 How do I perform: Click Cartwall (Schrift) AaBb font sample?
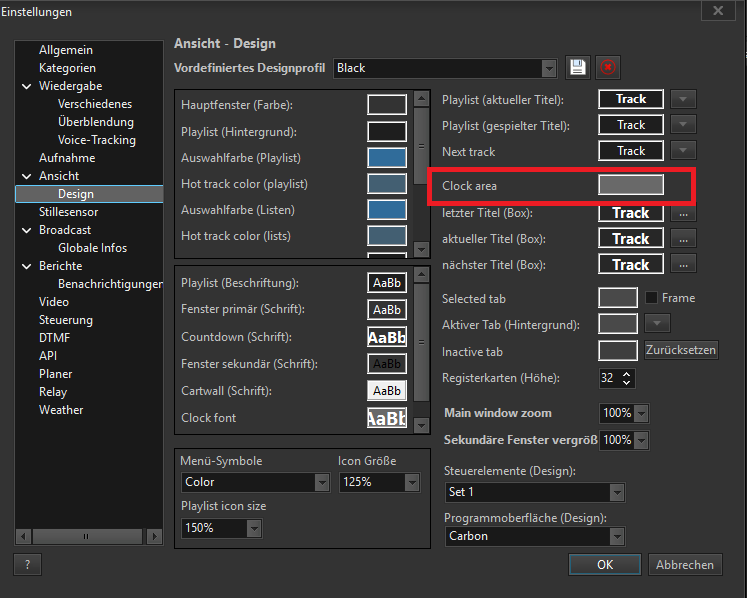(x=387, y=391)
